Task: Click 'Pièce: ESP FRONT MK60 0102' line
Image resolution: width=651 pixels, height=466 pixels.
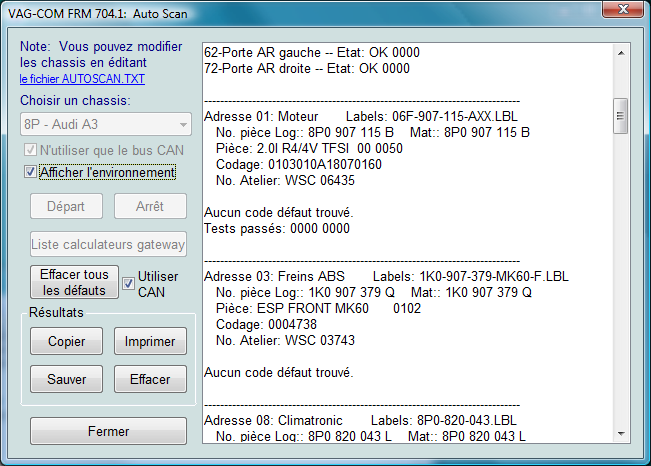Action: click(x=318, y=308)
